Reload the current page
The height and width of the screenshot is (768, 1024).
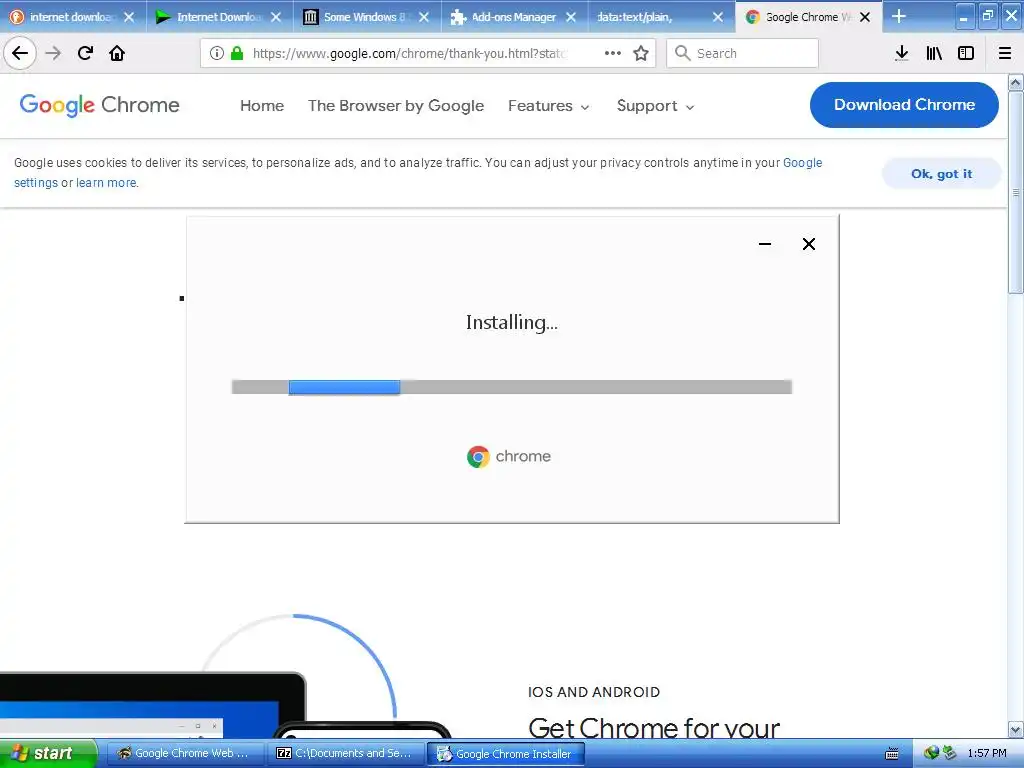point(85,53)
